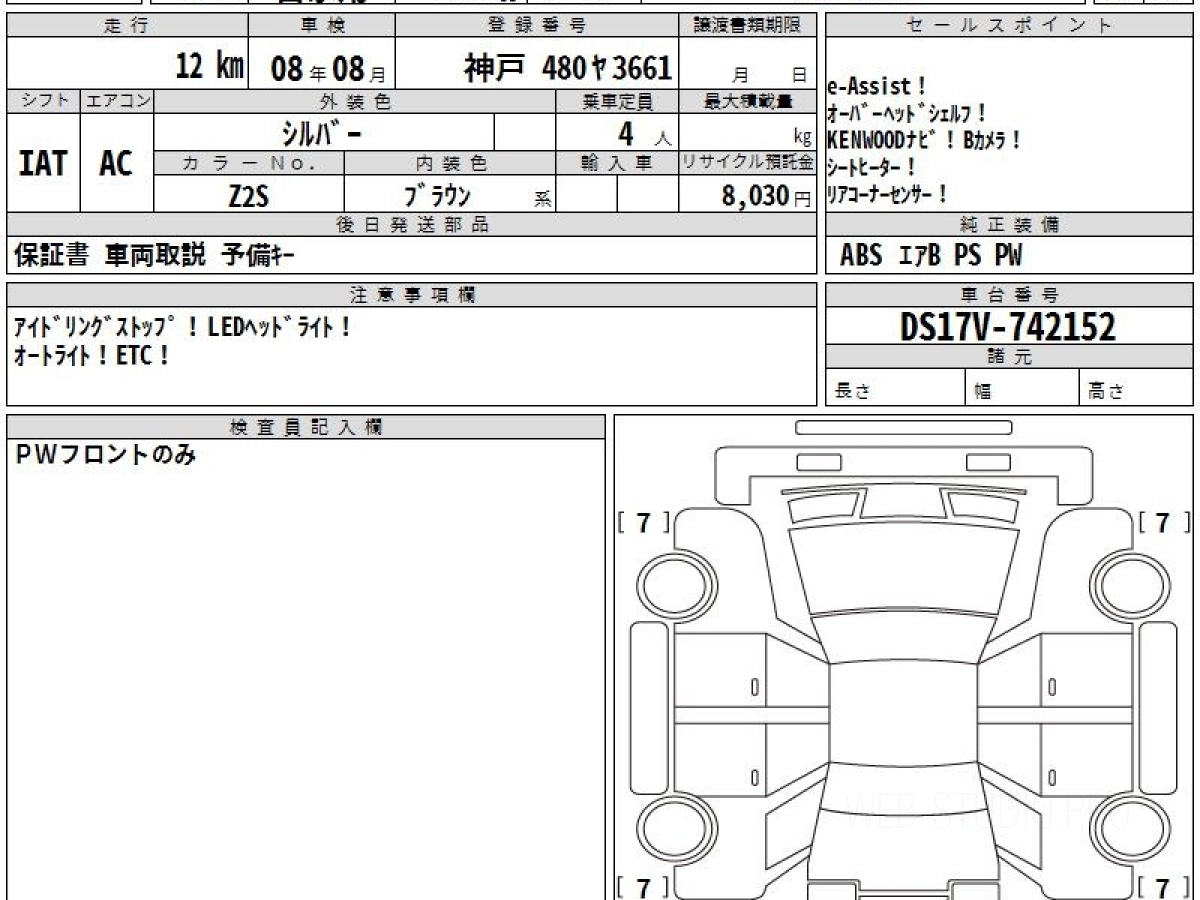
Task: Click the 幅 dimension field
Action: (1022, 388)
